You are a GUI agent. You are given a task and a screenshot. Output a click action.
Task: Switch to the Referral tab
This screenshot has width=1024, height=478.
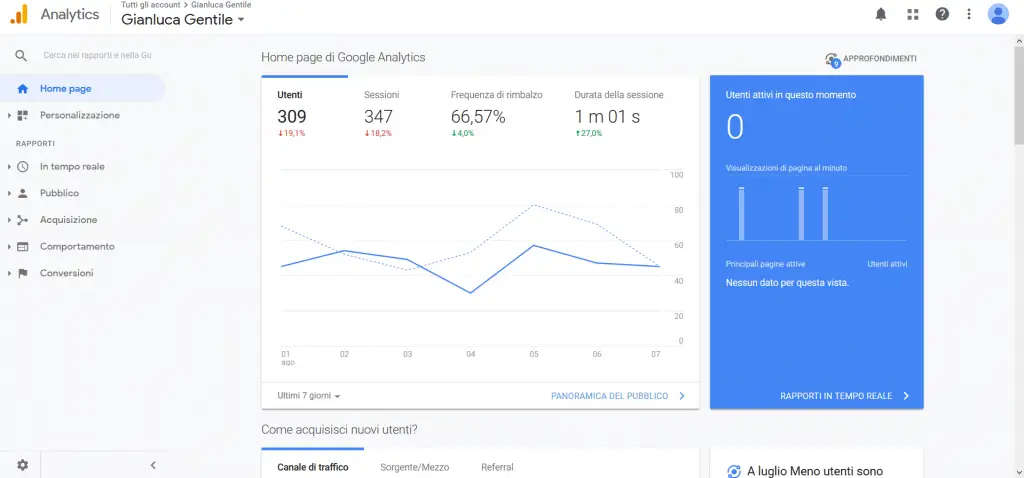pyautogui.click(x=497, y=467)
